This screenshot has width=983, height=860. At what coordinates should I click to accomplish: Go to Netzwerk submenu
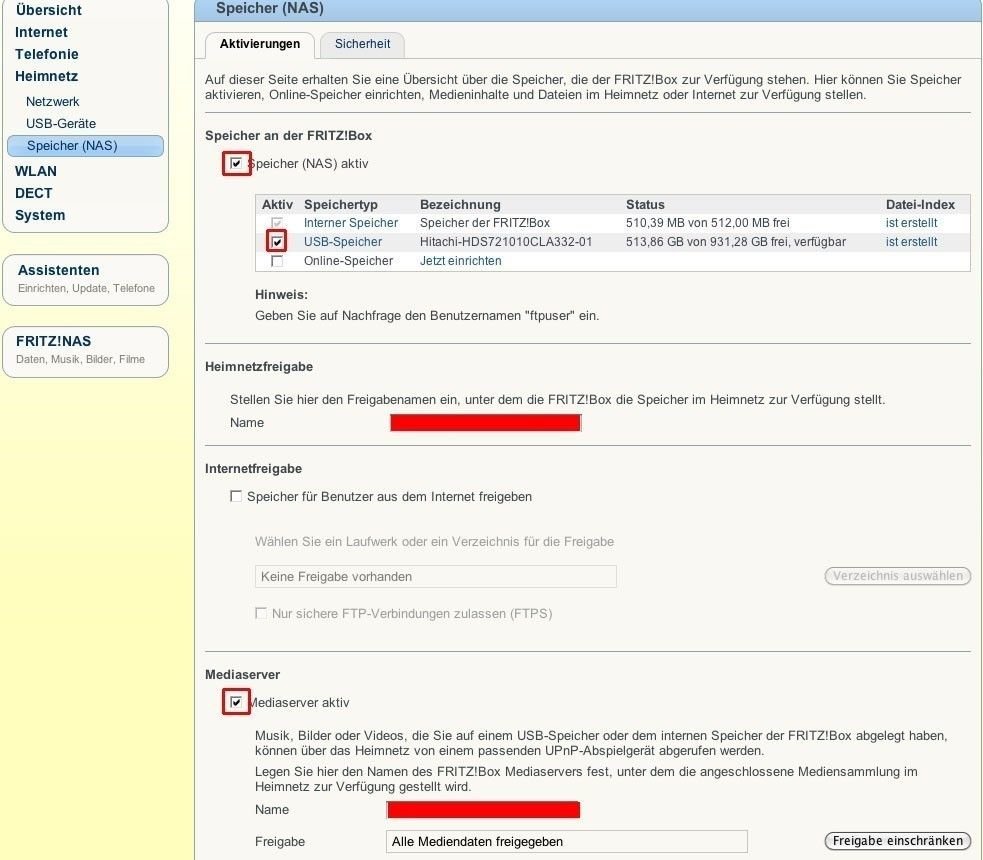pos(53,102)
